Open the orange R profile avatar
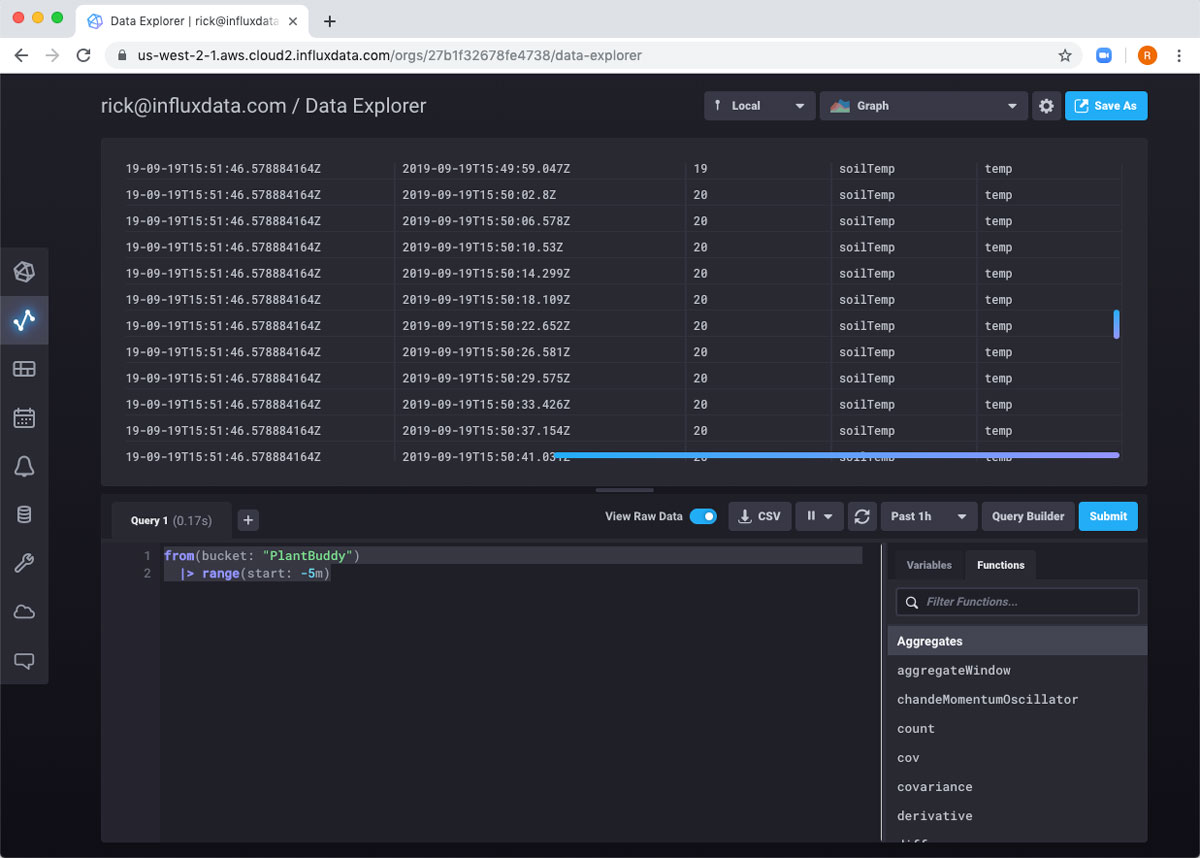The height and width of the screenshot is (858, 1200). tap(1147, 56)
